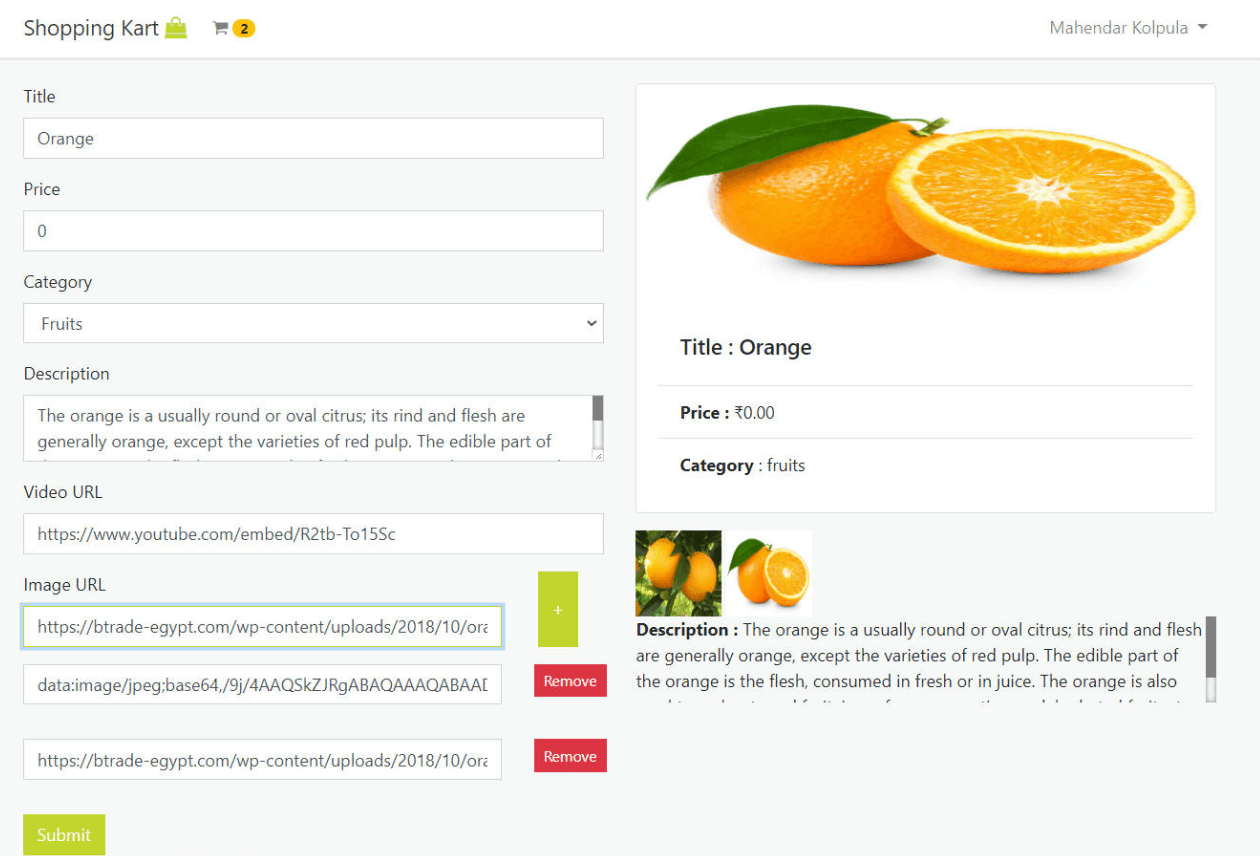Click the Video URL input field

coord(313,534)
